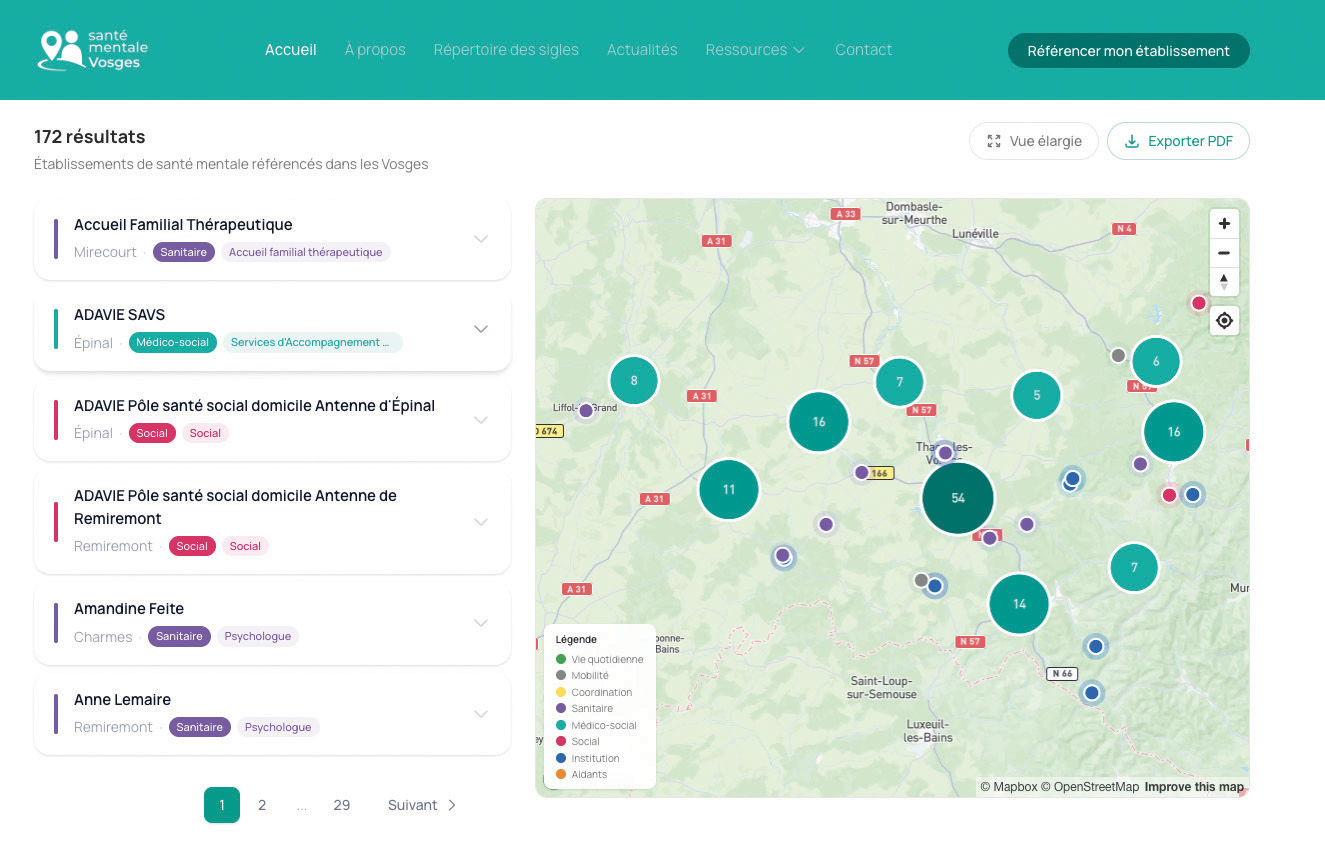
Task: Open the map cluster showing 6
Action: 1156,362
